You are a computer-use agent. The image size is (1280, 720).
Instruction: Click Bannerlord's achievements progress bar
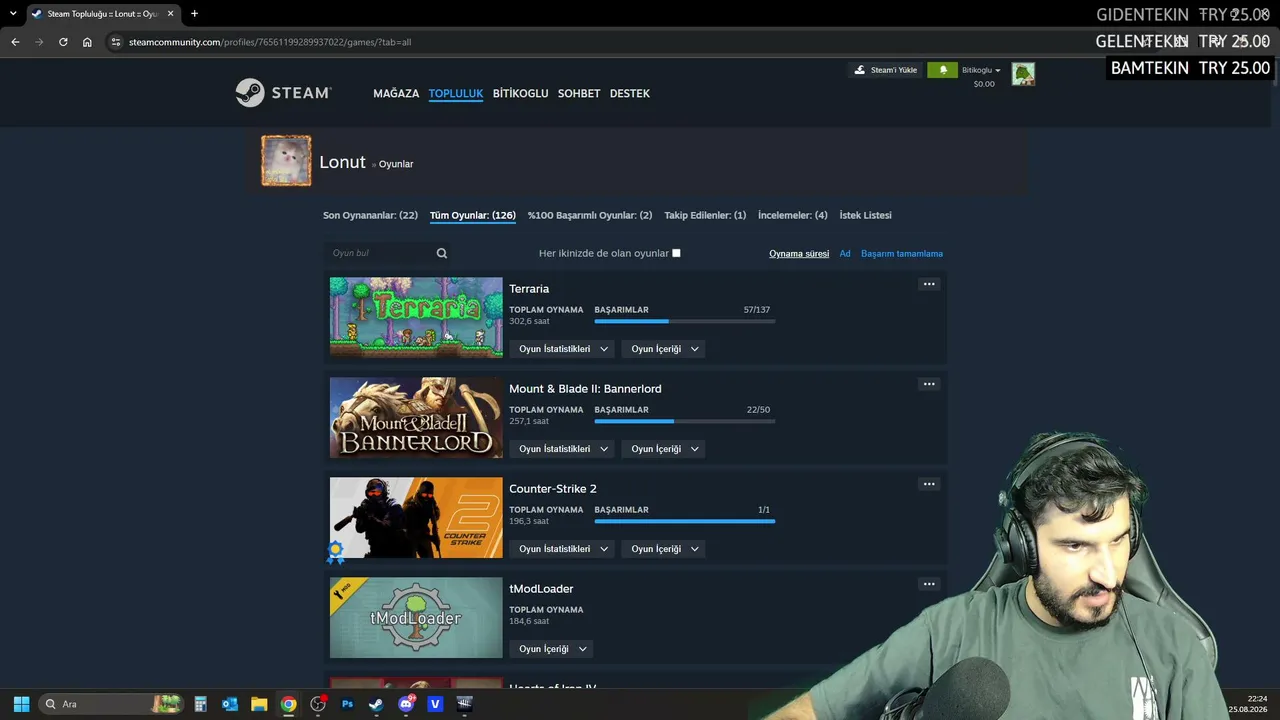[x=684, y=421]
